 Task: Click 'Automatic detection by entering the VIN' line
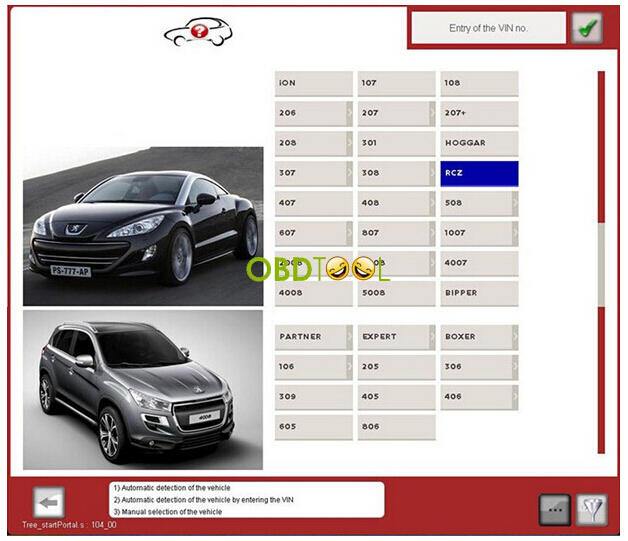point(203,500)
